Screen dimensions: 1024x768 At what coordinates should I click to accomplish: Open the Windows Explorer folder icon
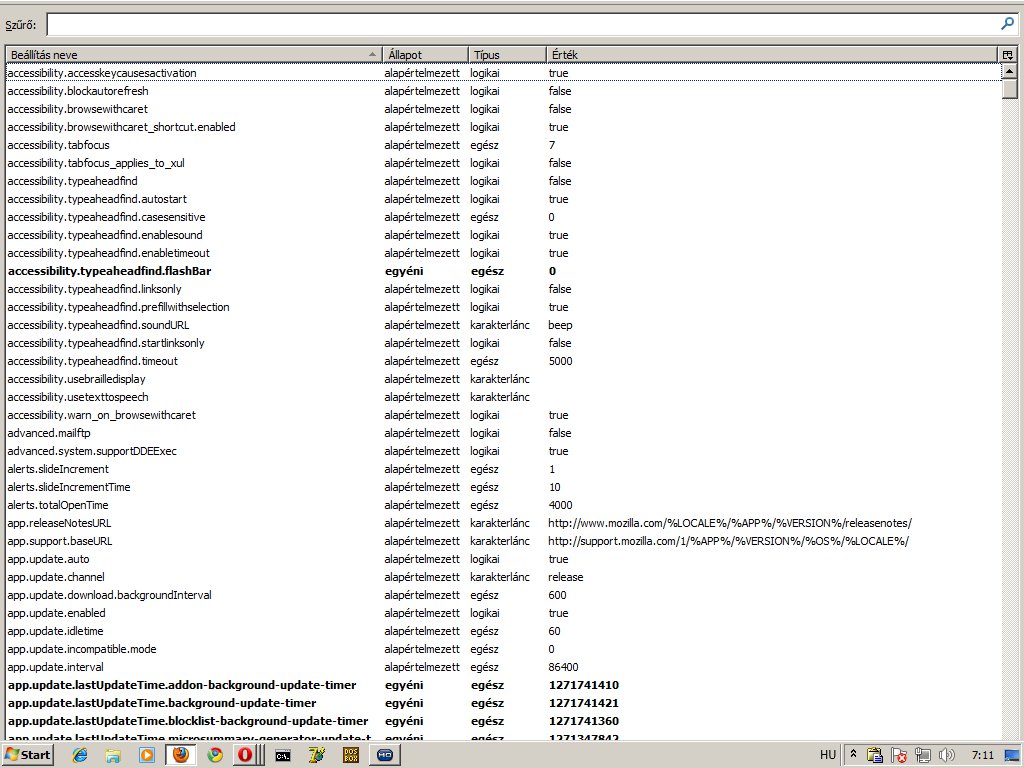tap(113, 755)
